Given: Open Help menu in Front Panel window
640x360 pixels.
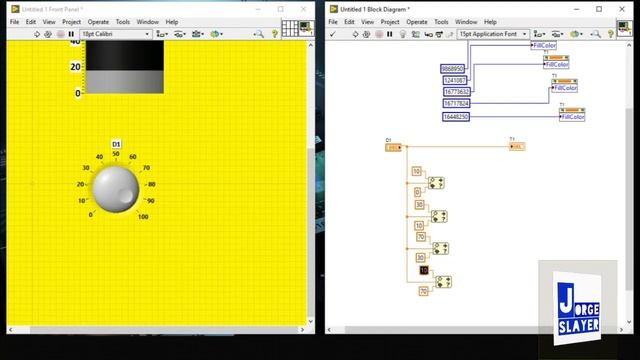Looking at the screenshot, I should (171, 22).
